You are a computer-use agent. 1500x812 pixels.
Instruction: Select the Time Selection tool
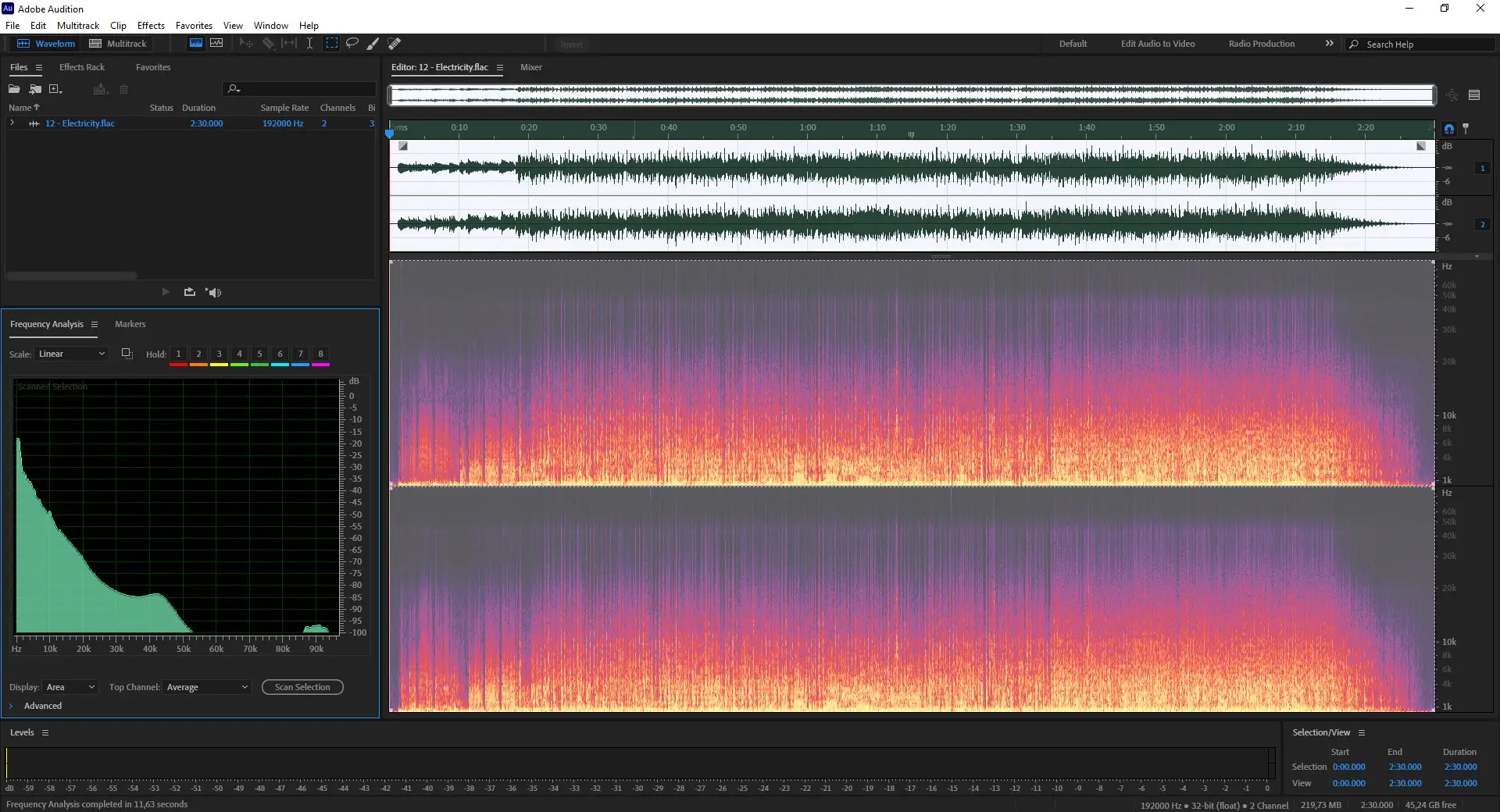(x=309, y=44)
